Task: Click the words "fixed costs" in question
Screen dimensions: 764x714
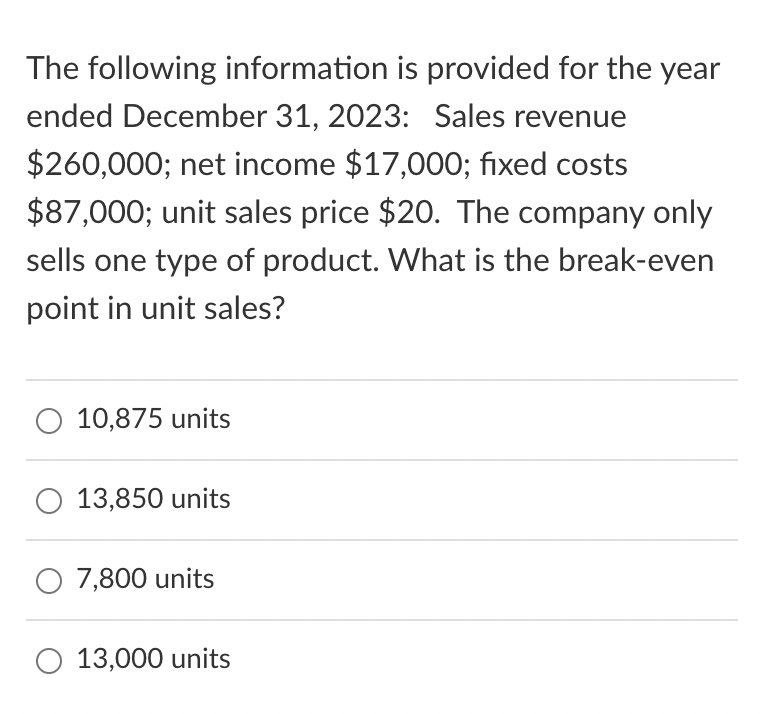Action: (554, 164)
